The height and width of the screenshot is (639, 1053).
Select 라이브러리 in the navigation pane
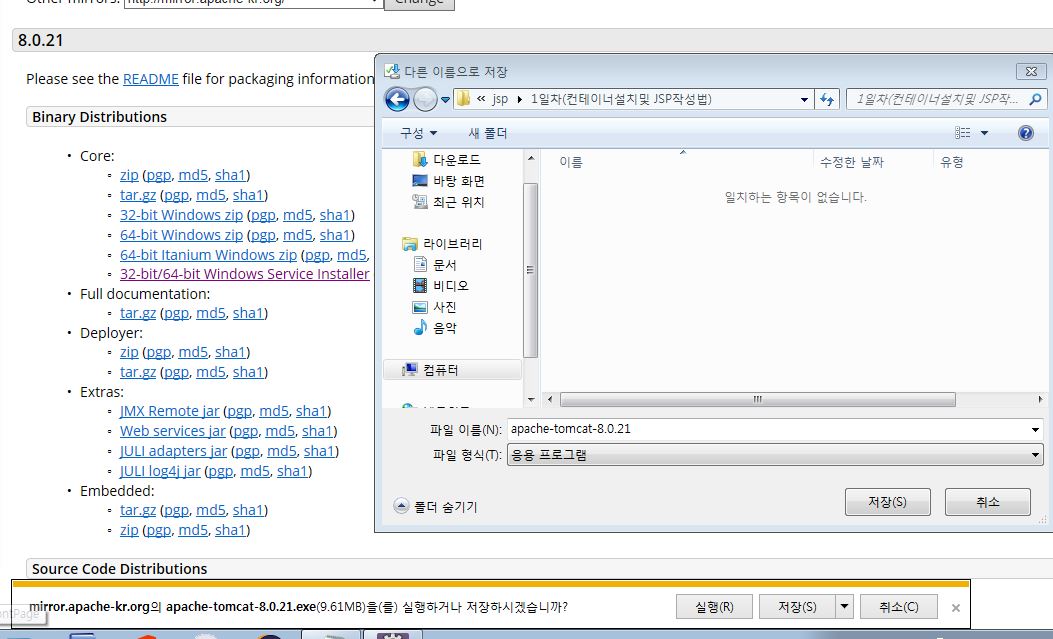pyautogui.click(x=442, y=244)
